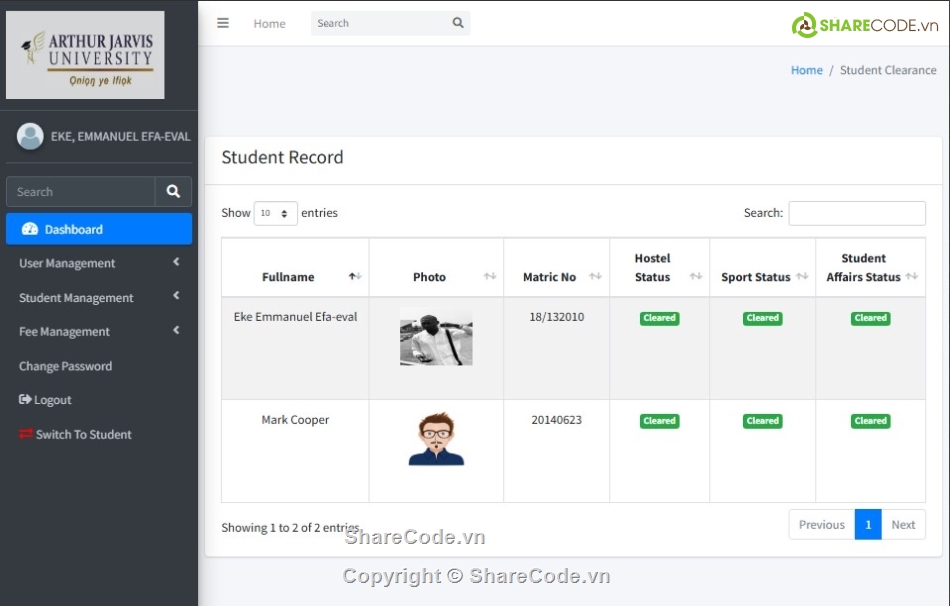Sort by Student Affairs Status column arrow
Viewport: 950px width, 606px height.
912,276
